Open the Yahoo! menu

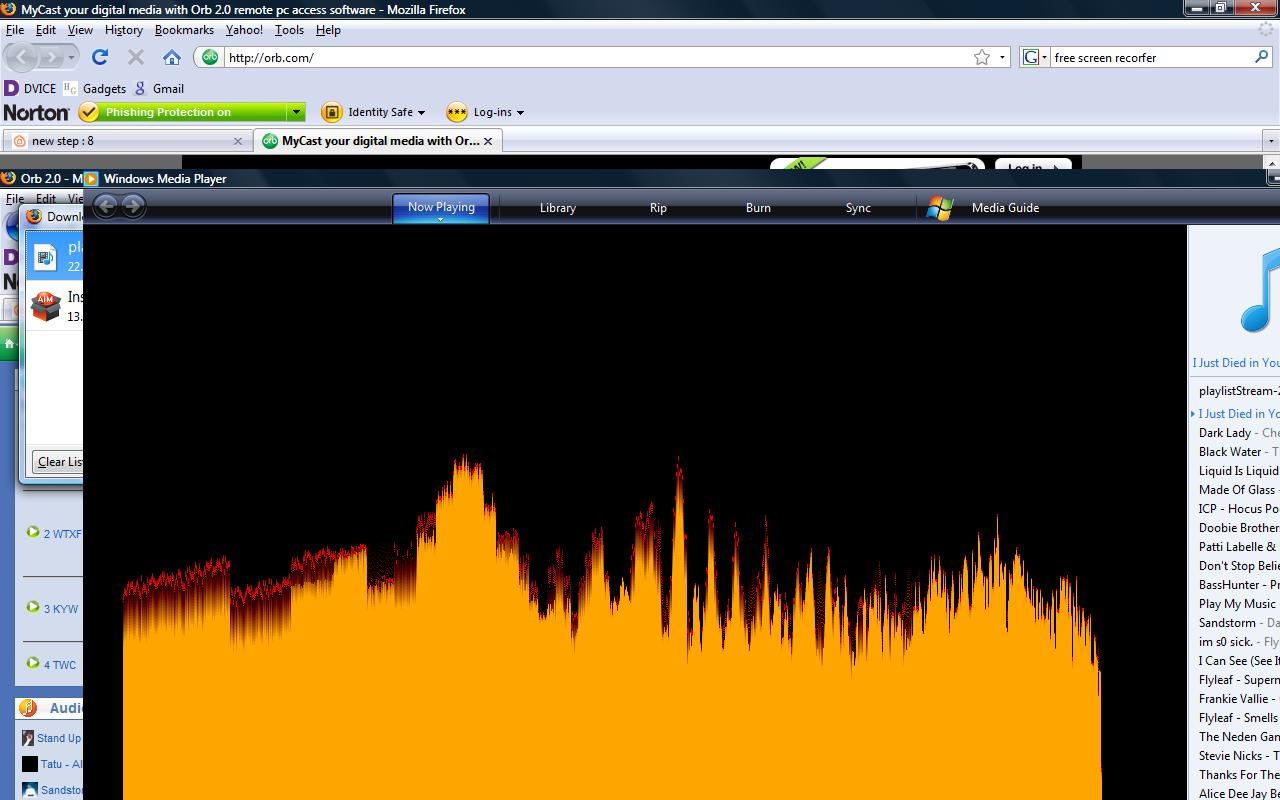(244, 30)
